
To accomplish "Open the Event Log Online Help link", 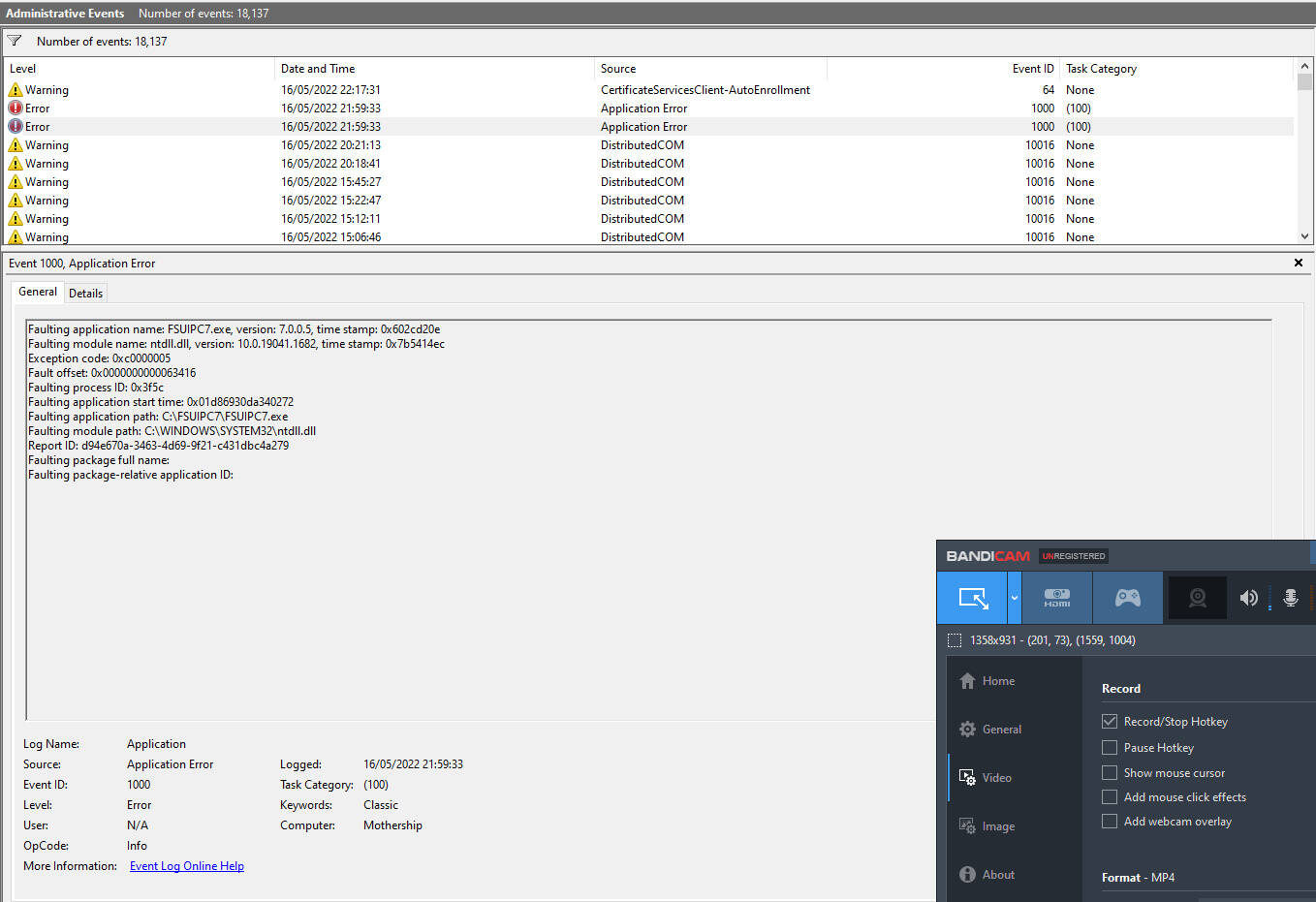I will point(186,865).
